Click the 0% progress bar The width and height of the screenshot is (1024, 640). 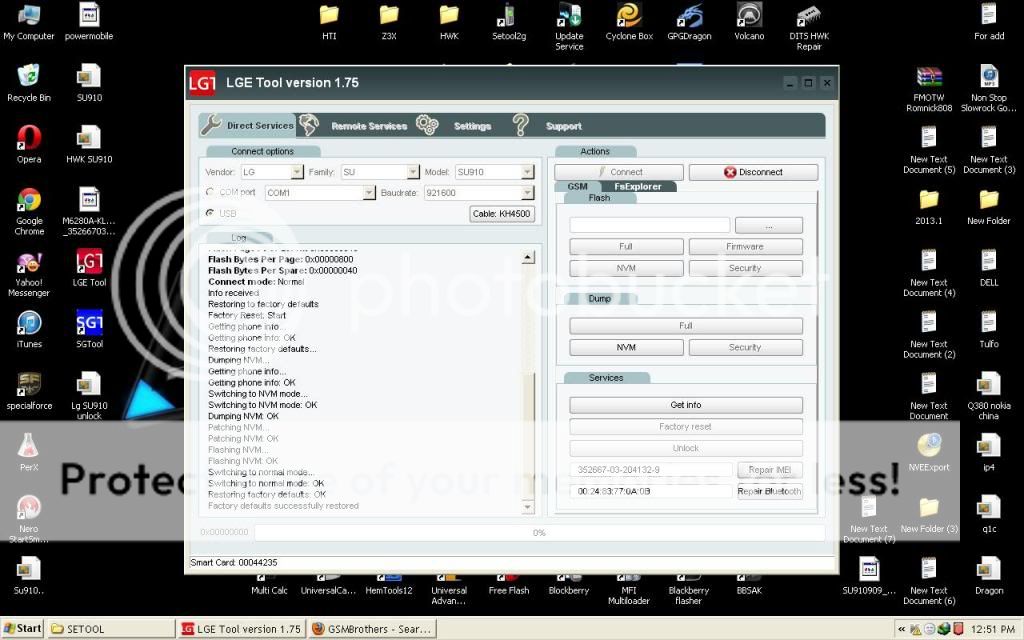click(x=539, y=533)
